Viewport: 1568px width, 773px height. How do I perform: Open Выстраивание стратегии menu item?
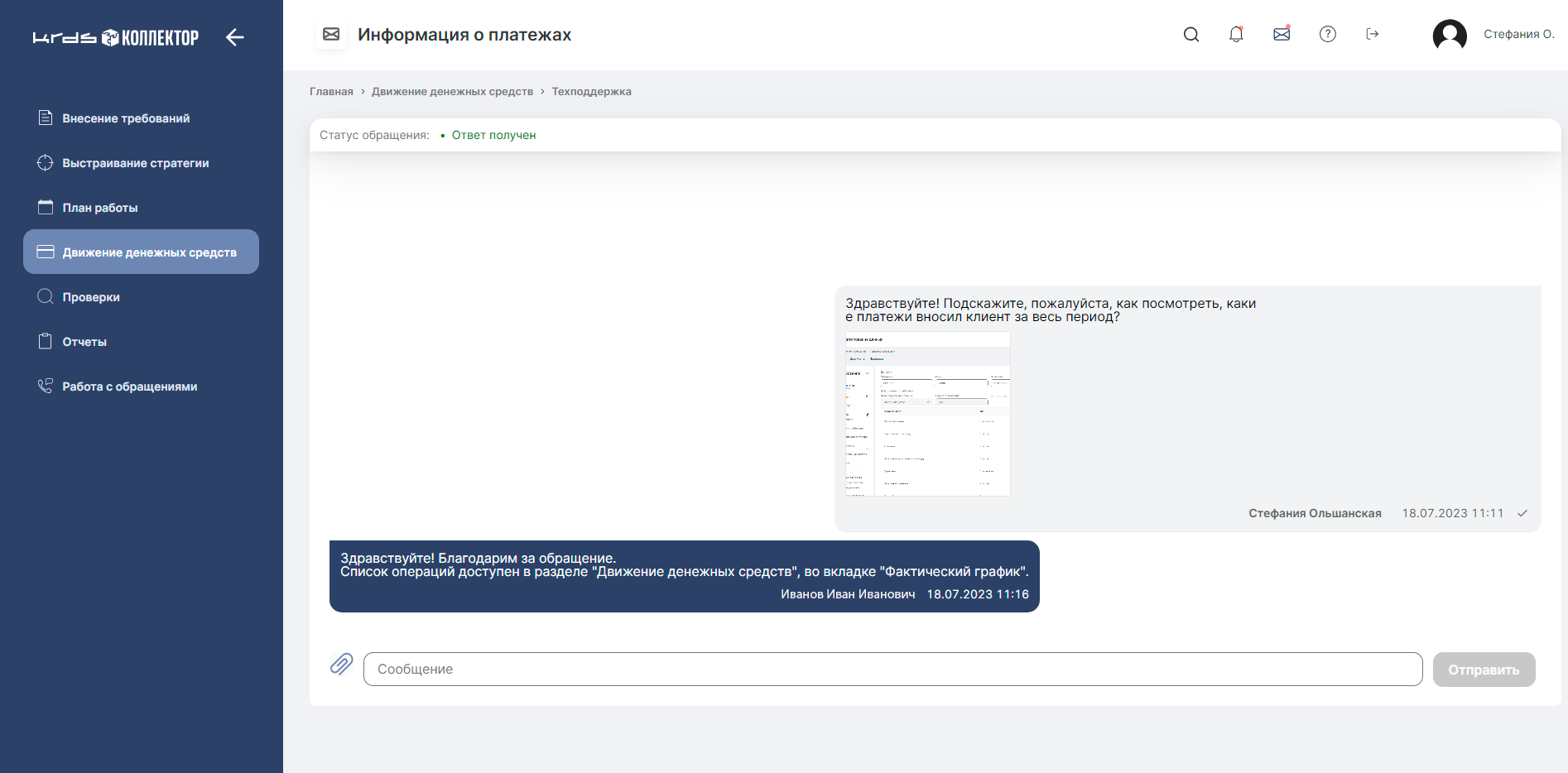135,163
